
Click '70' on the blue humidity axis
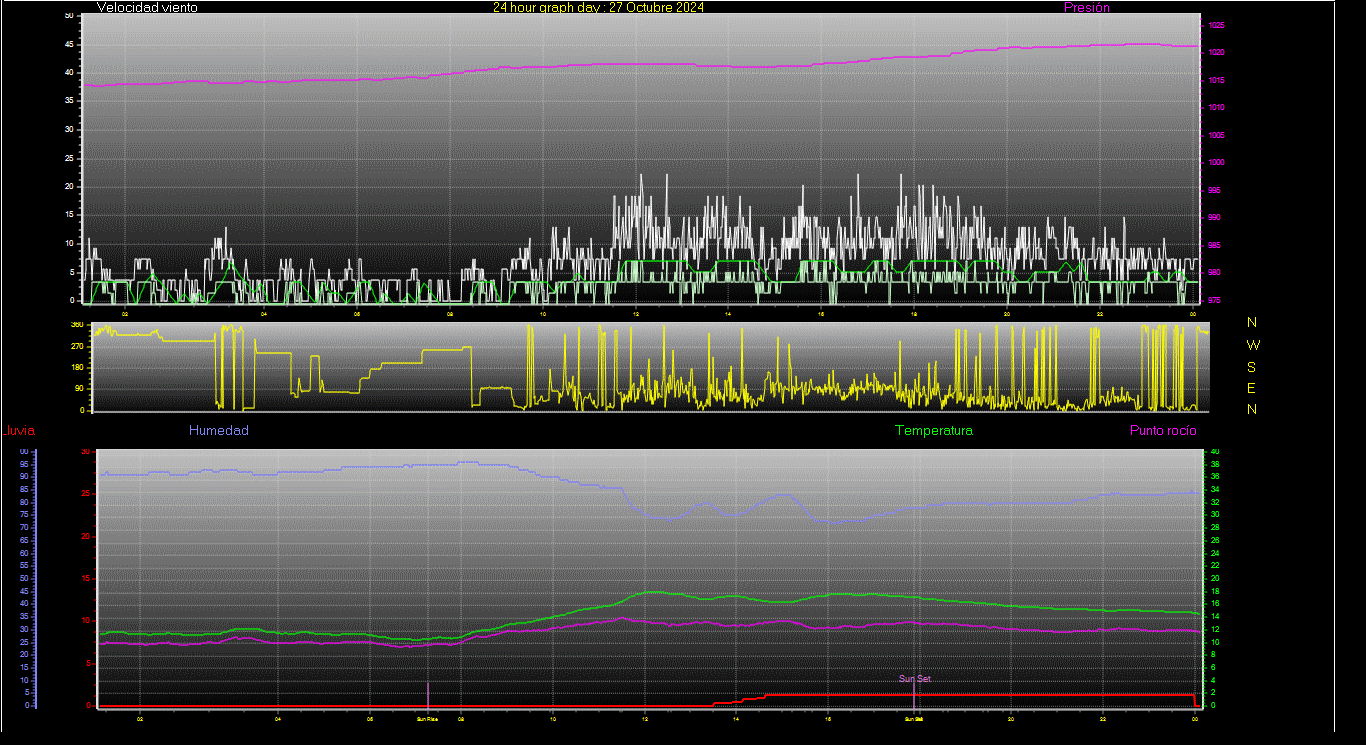(x=25, y=527)
